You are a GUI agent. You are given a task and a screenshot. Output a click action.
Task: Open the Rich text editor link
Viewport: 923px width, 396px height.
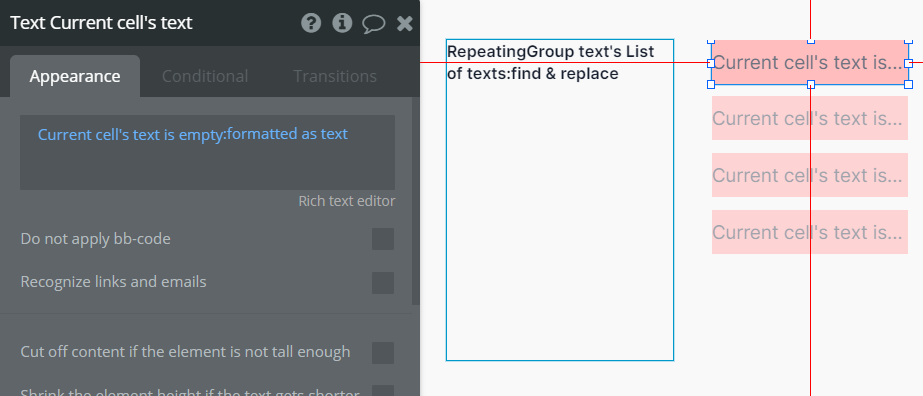pos(347,201)
